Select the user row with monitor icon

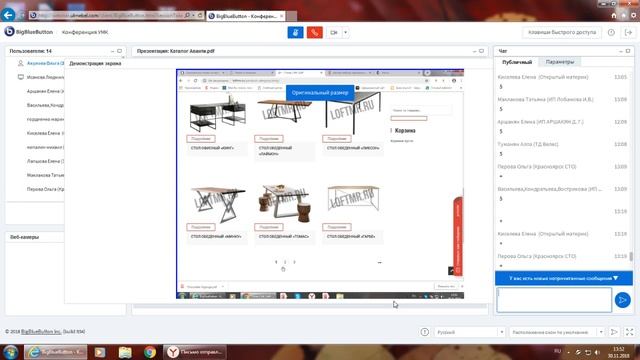pyautogui.click(x=41, y=77)
